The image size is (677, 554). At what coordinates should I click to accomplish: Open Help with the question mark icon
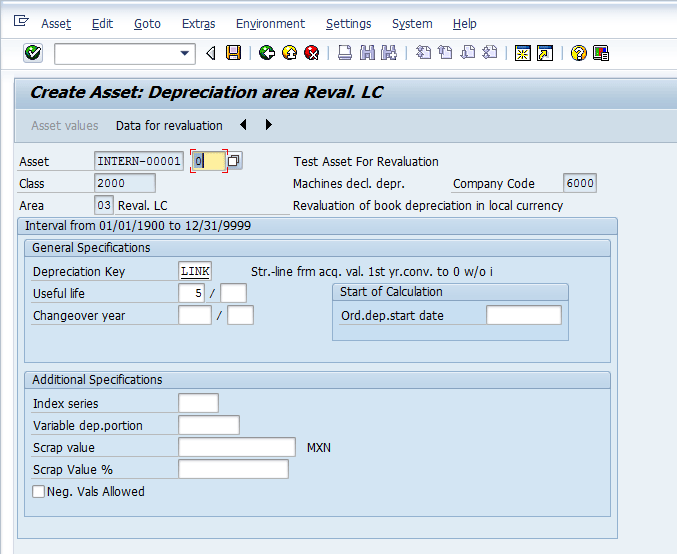click(578, 53)
